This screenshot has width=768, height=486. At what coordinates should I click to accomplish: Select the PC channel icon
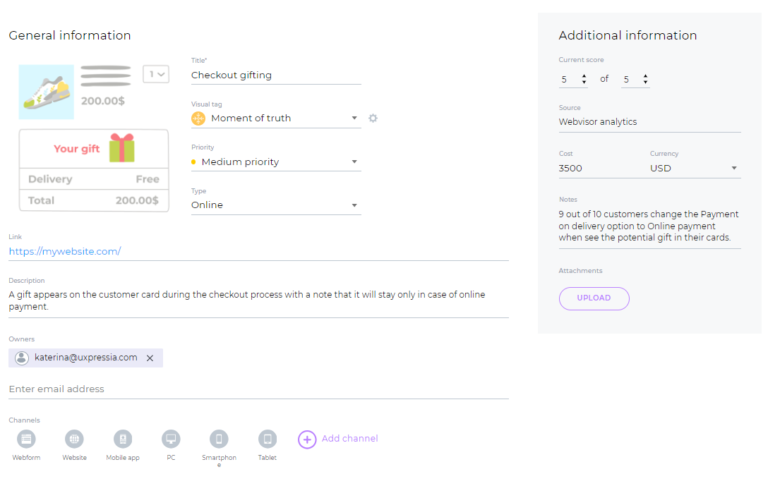(x=171, y=439)
